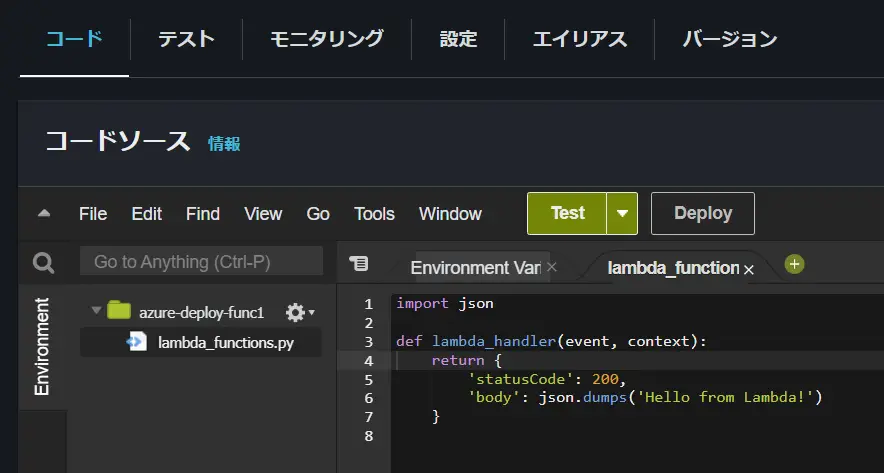
Task: Click the Deploy button
Action: tap(702, 213)
